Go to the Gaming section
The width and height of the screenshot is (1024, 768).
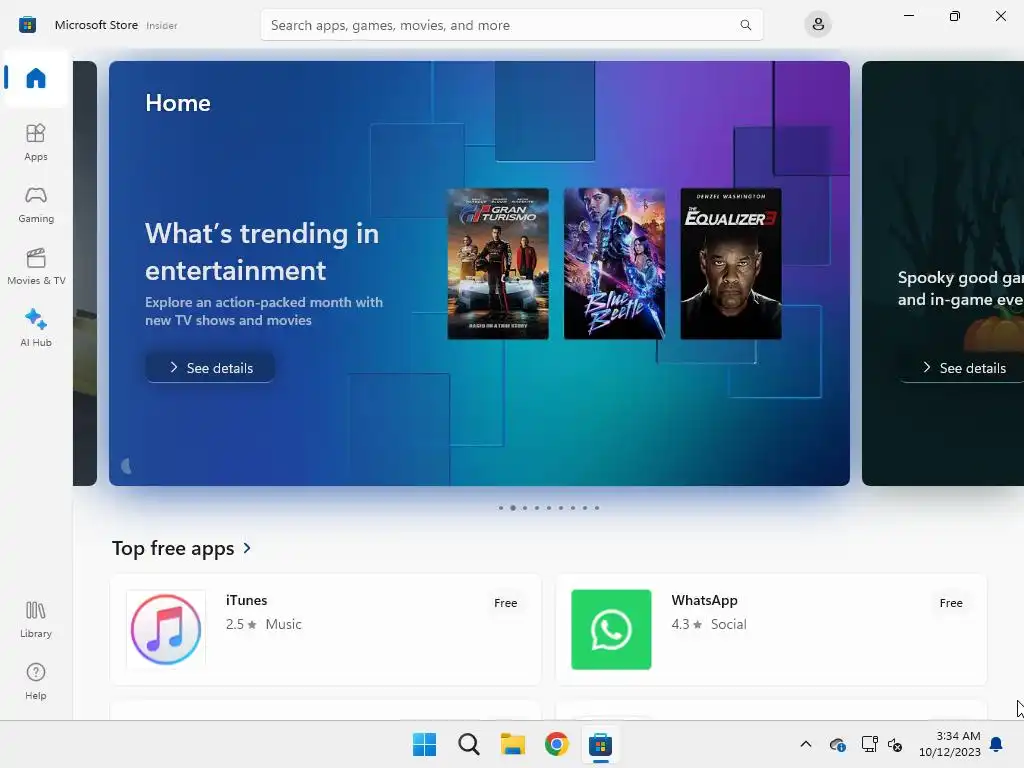pos(36,204)
